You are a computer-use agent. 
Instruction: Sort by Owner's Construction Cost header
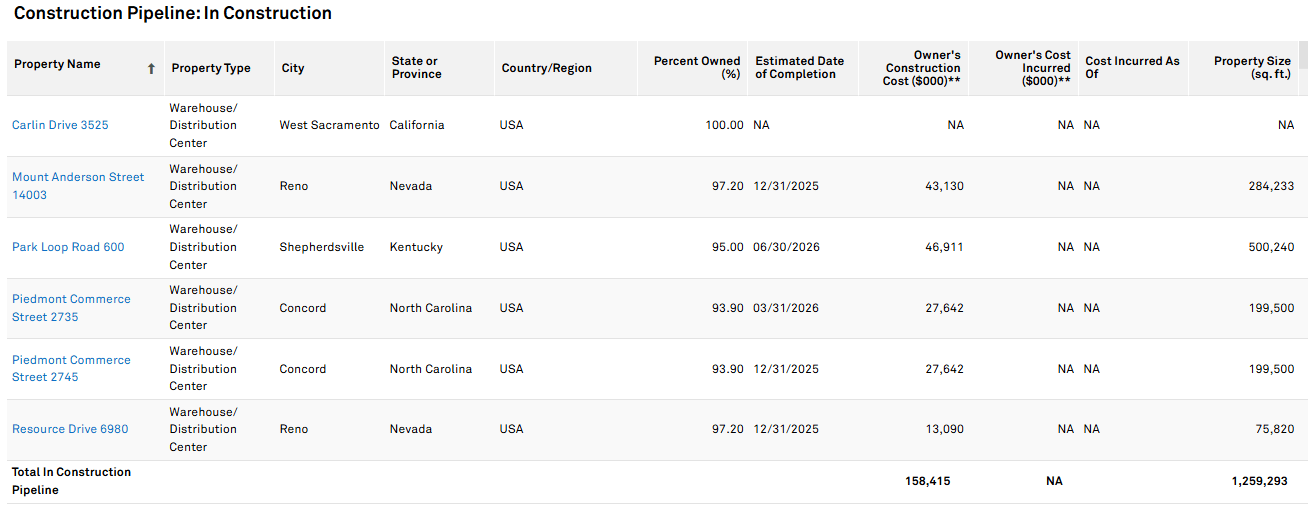pos(921,68)
